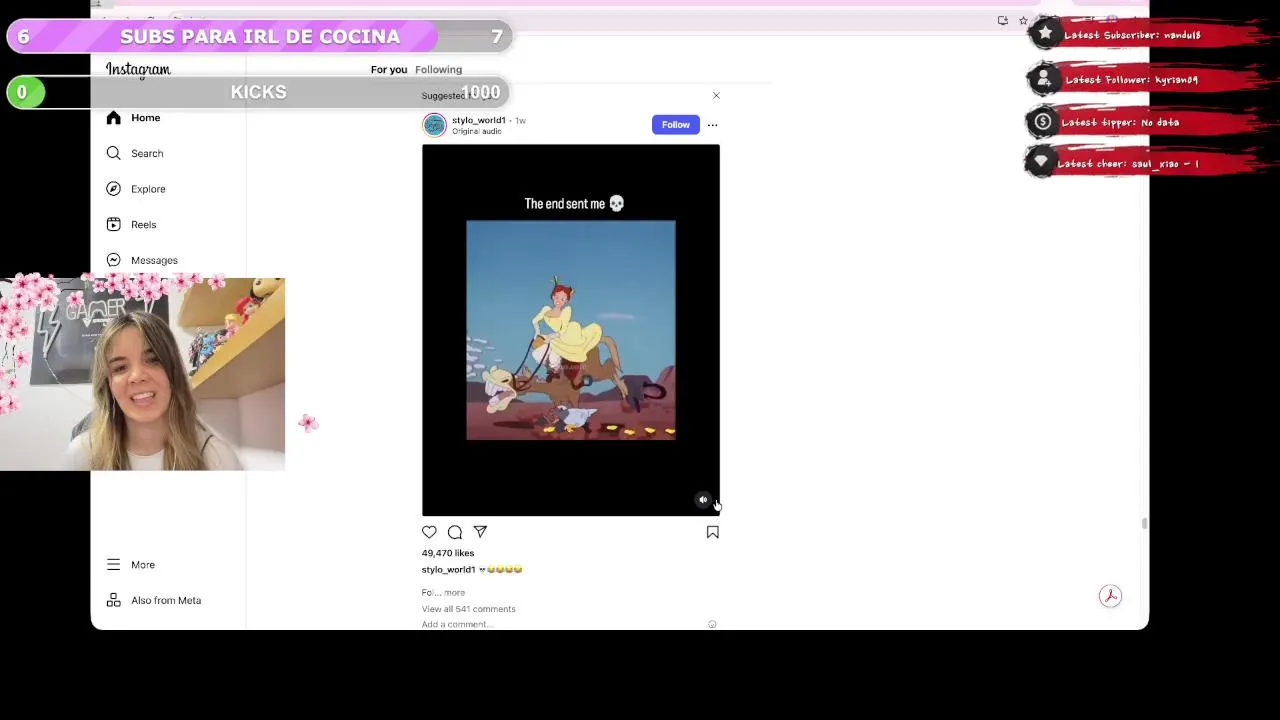Click the Instagram logo

click(138, 70)
